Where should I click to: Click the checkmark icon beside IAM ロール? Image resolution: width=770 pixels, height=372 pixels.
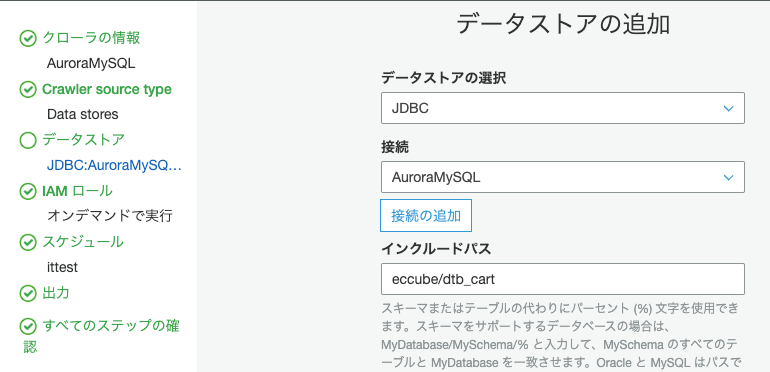coord(28,191)
